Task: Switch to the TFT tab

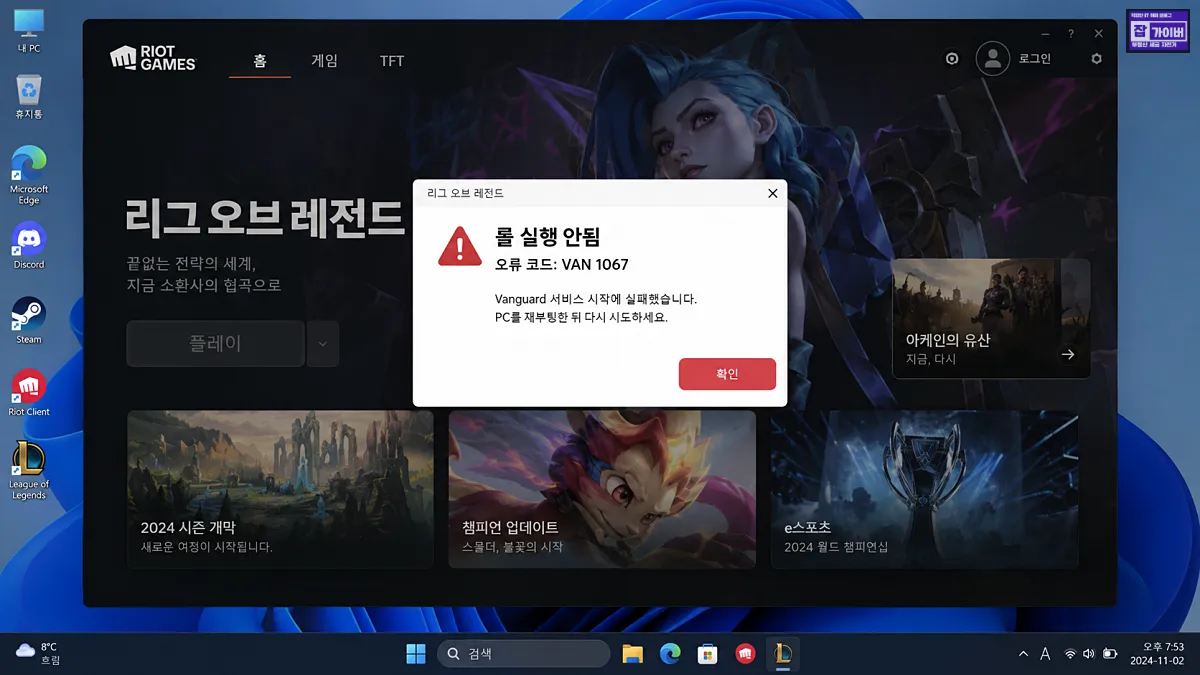Action: (x=392, y=61)
